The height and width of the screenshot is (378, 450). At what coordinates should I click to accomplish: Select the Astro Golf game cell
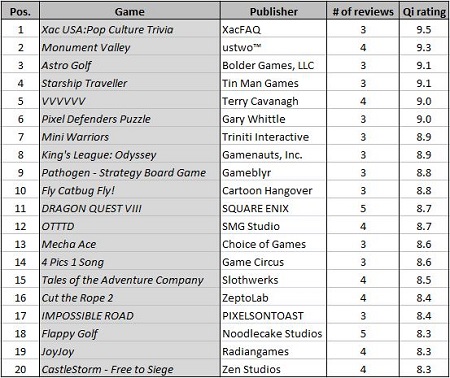point(130,65)
